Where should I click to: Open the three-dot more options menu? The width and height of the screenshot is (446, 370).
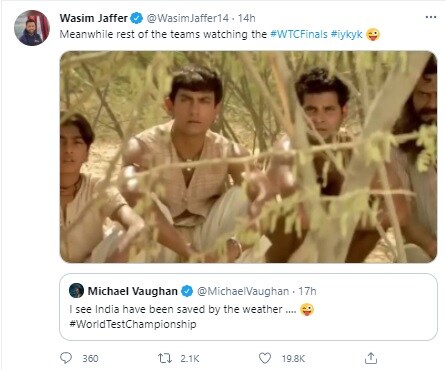[x=431, y=17]
